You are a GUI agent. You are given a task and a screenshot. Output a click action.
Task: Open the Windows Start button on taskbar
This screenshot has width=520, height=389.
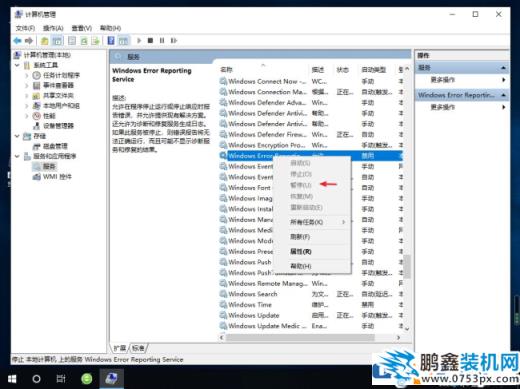(x=12, y=379)
